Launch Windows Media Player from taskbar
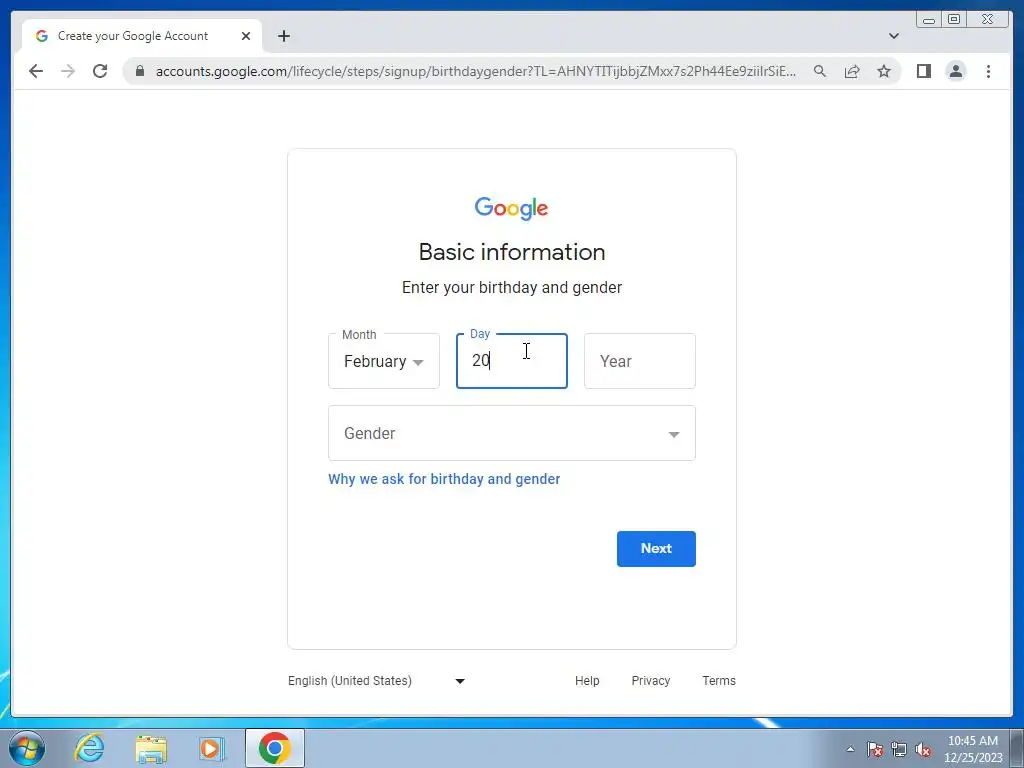Screen dimensions: 1024x768 pos(212,748)
